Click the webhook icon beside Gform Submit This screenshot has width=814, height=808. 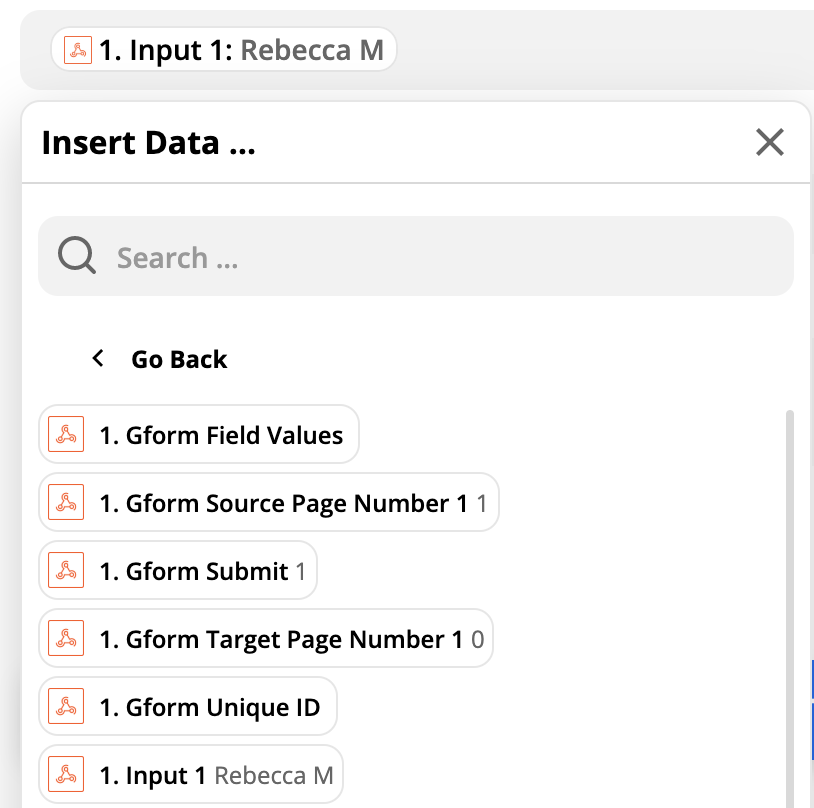click(x=66, y=570)
